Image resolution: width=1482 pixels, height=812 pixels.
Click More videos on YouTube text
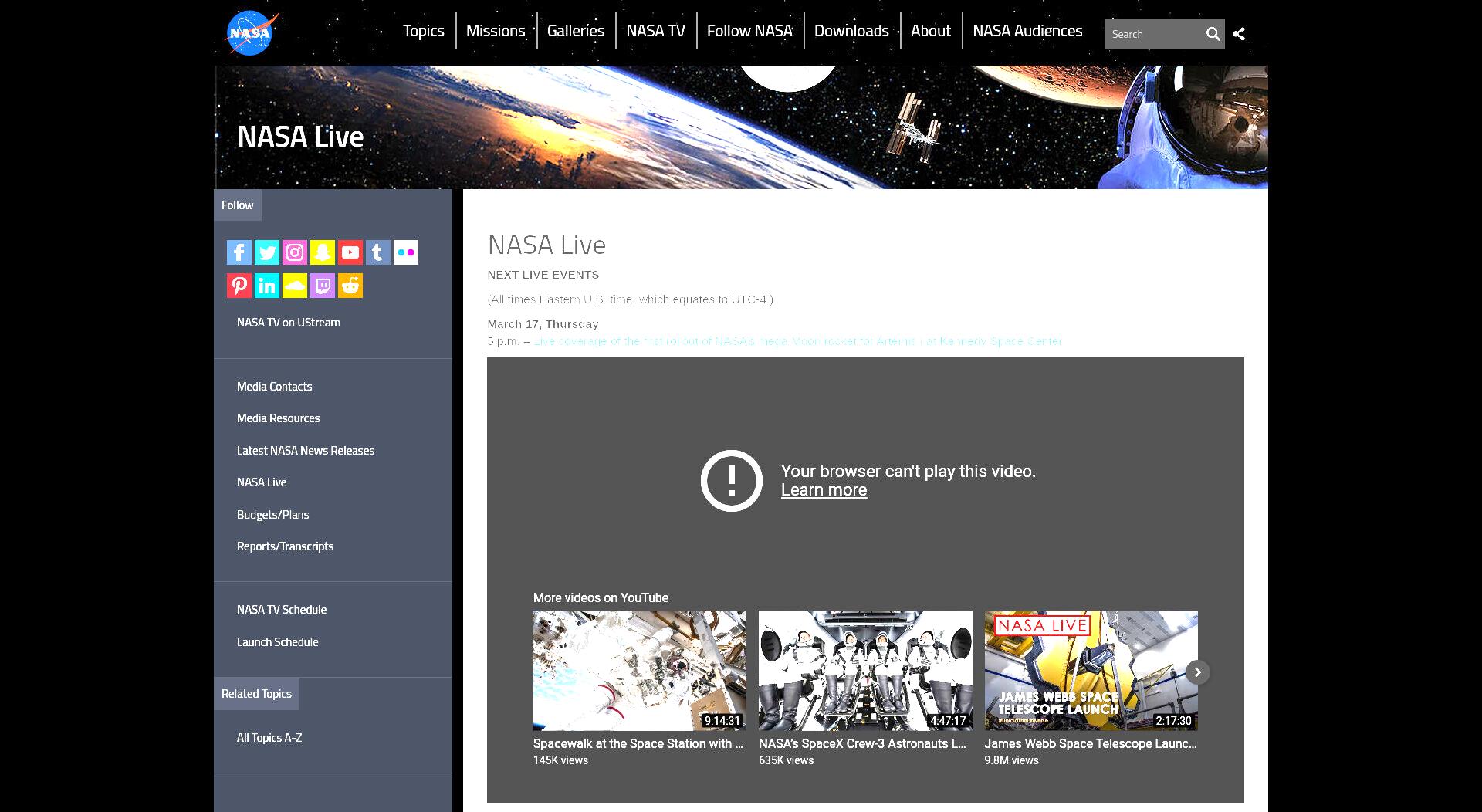pyautogui.click(x=601, y=598)
